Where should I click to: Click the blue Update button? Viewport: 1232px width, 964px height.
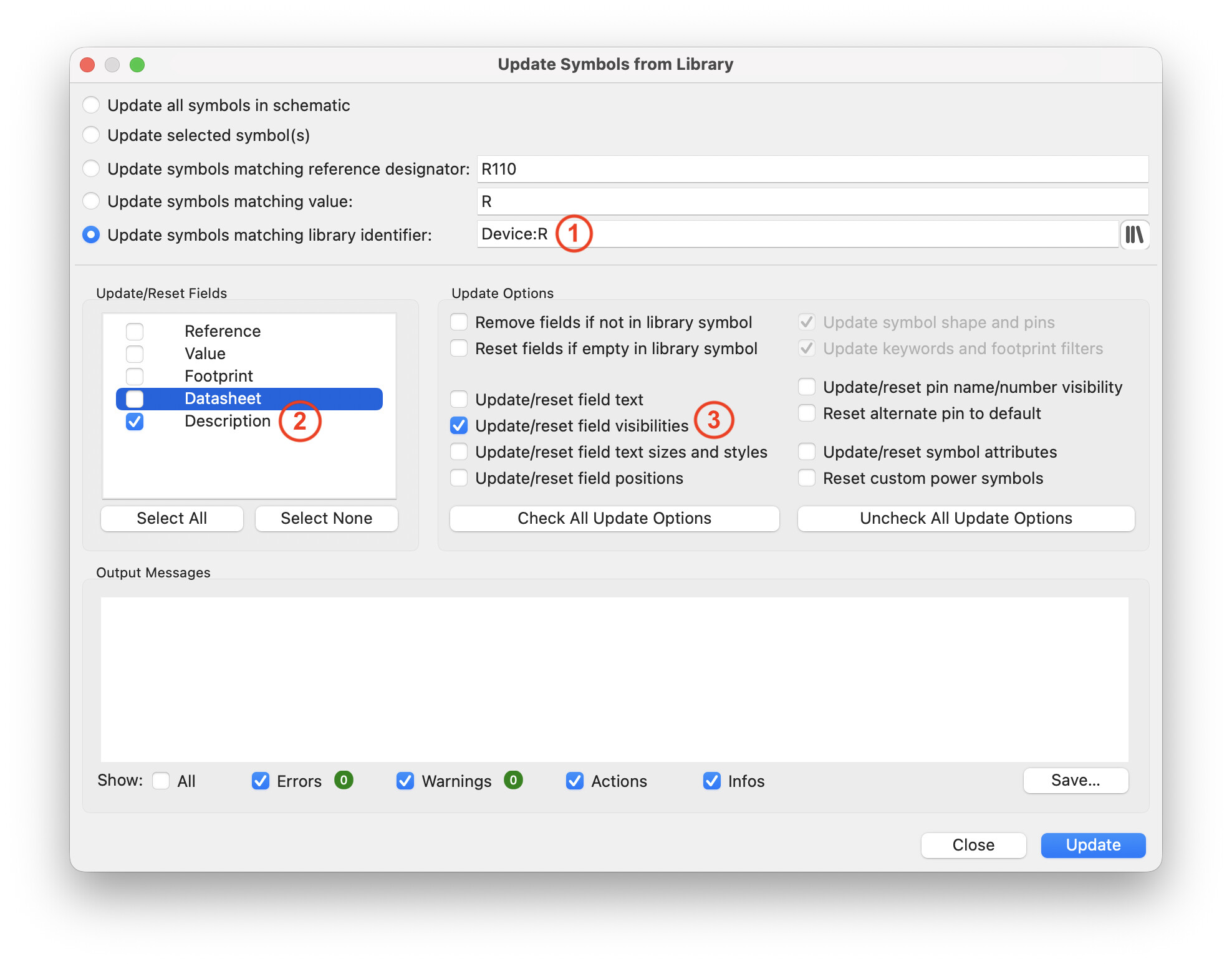1093,845
